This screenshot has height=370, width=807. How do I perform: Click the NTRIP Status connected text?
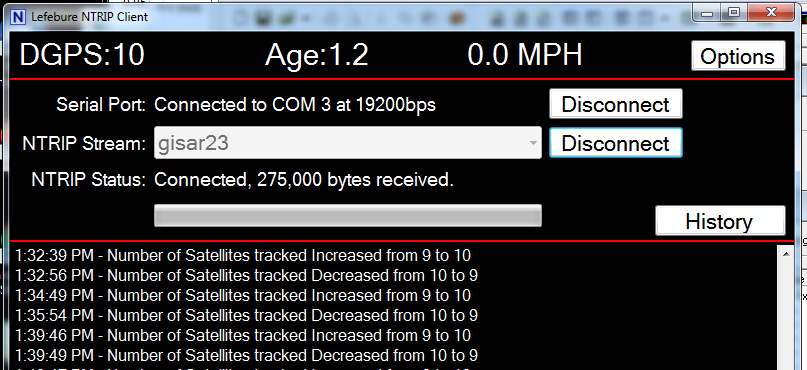click(304, 180)
